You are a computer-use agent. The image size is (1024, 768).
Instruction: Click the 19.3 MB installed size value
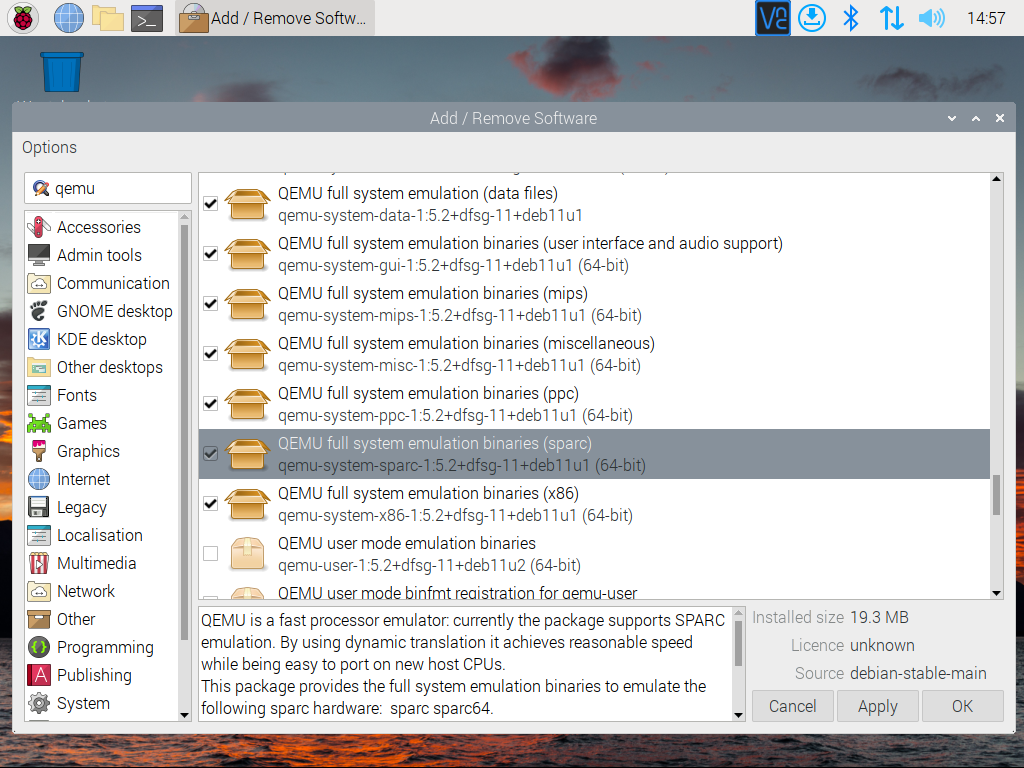tap(879, 617)
